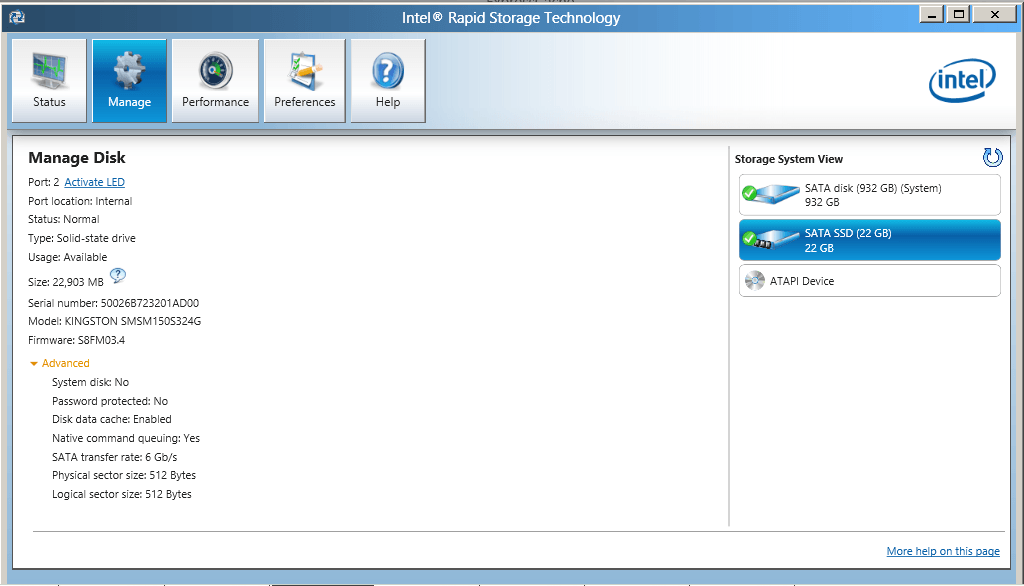
Task: Click the Model: KINGSTON SMSM150S324G text
Action: click(x=114, y=321)
